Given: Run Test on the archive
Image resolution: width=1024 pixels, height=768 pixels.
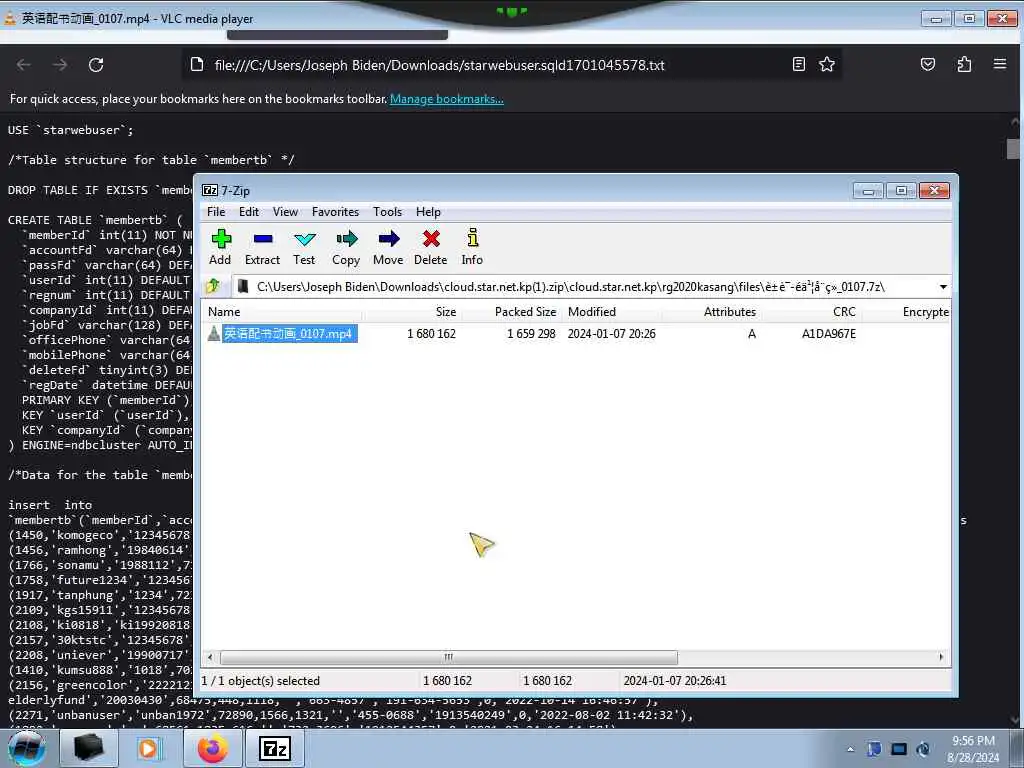Looking at the screenshot, I should [304, 247].
